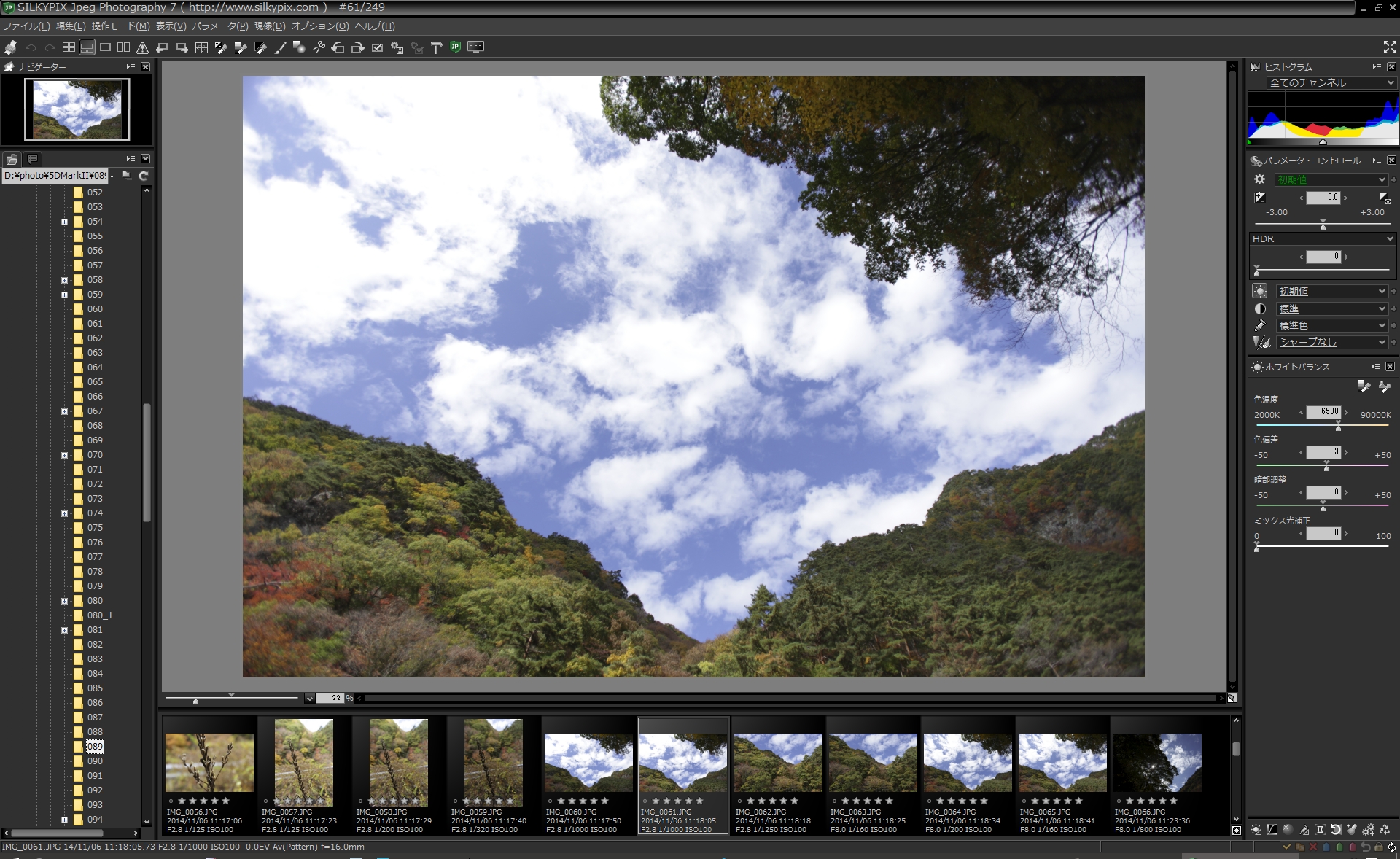Open the trimming scissors tool
Image resolution: width=1400 pixels, height=859 pixels.
pyautogui.click(x=319, y=47)
